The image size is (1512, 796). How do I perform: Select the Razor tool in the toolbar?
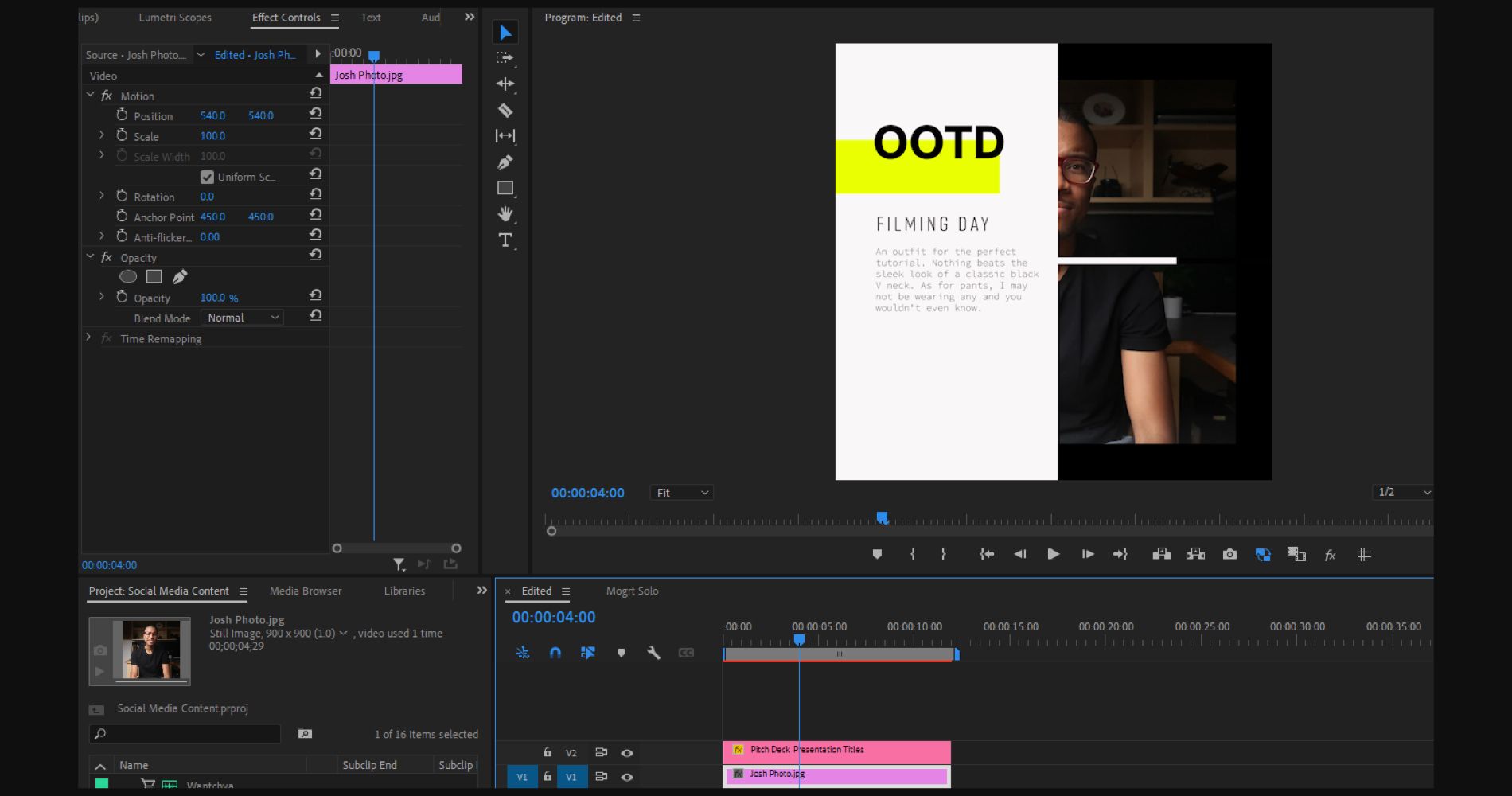pyautogui.click(x=505, y=111)
